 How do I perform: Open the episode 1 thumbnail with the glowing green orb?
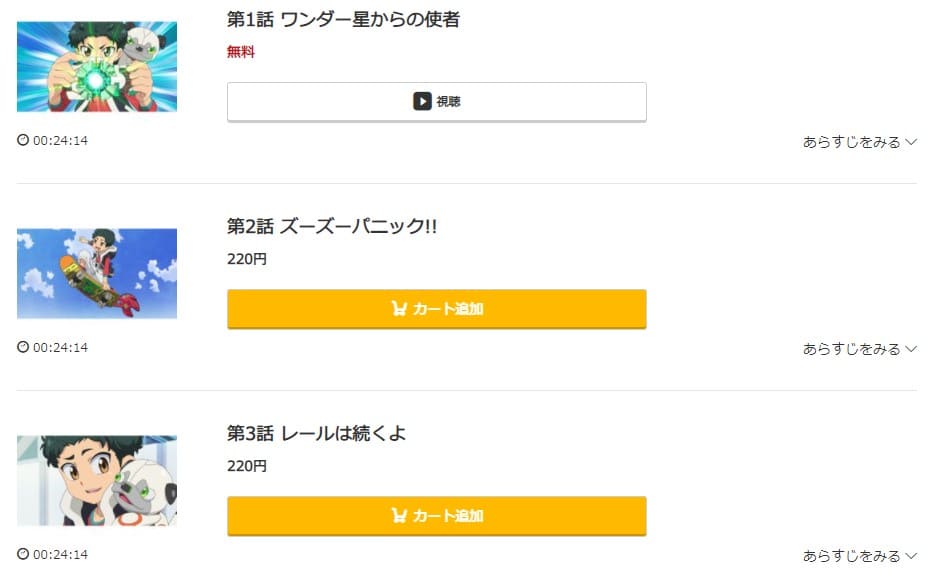pyautogui.click(x=97, y=66)
